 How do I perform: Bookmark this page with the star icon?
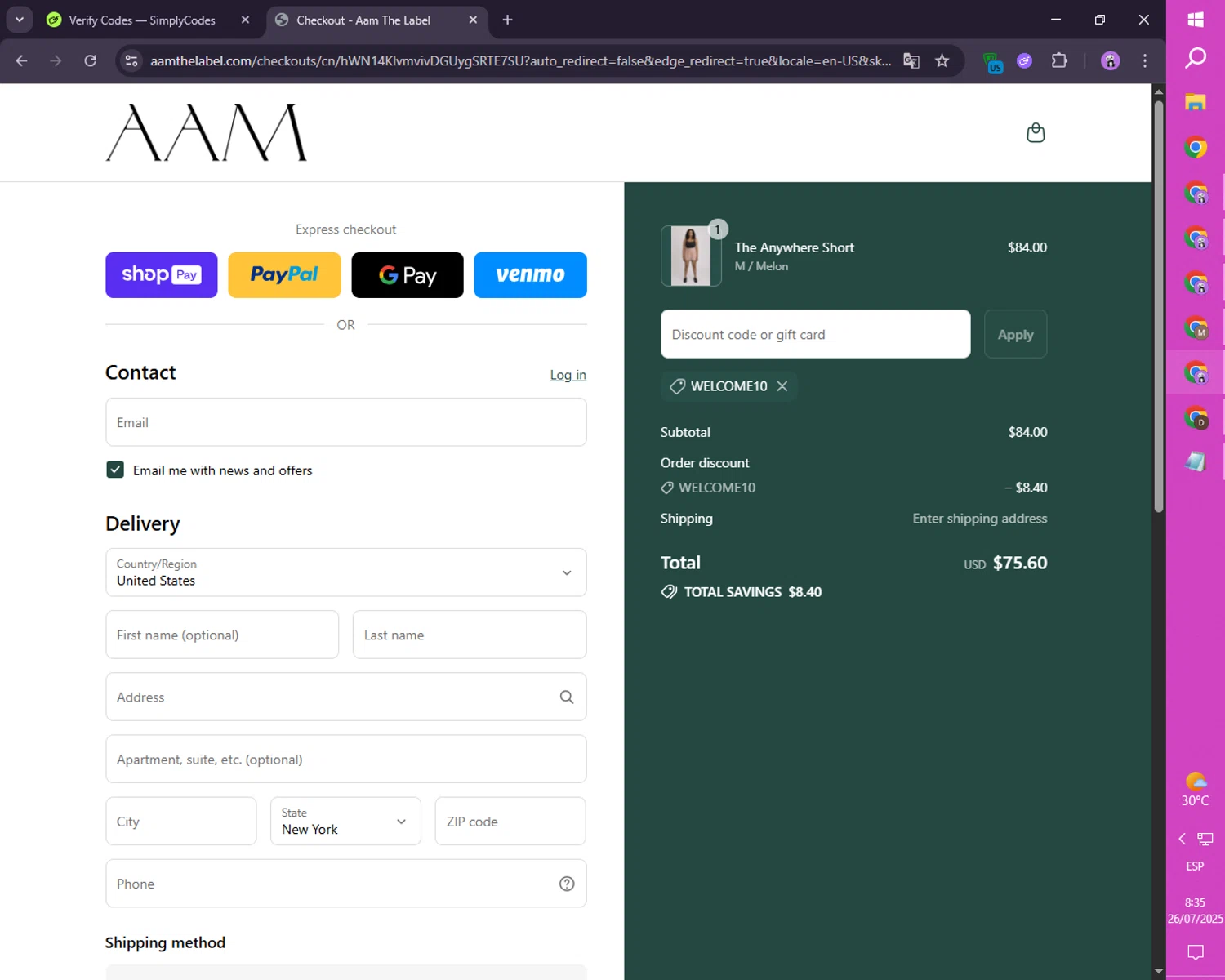(942, 60)
